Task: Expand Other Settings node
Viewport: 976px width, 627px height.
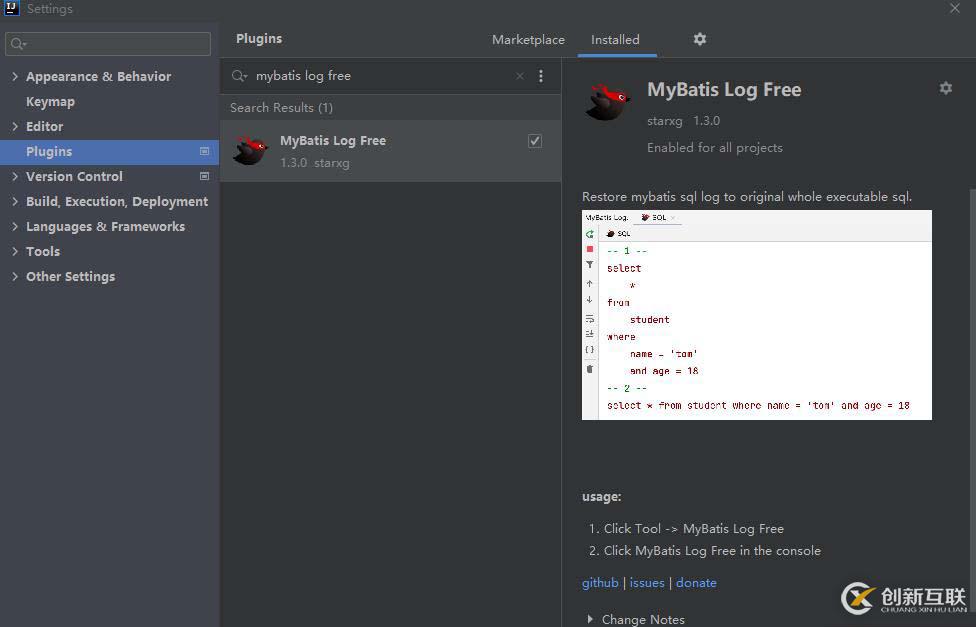Action: coord(15,276)
